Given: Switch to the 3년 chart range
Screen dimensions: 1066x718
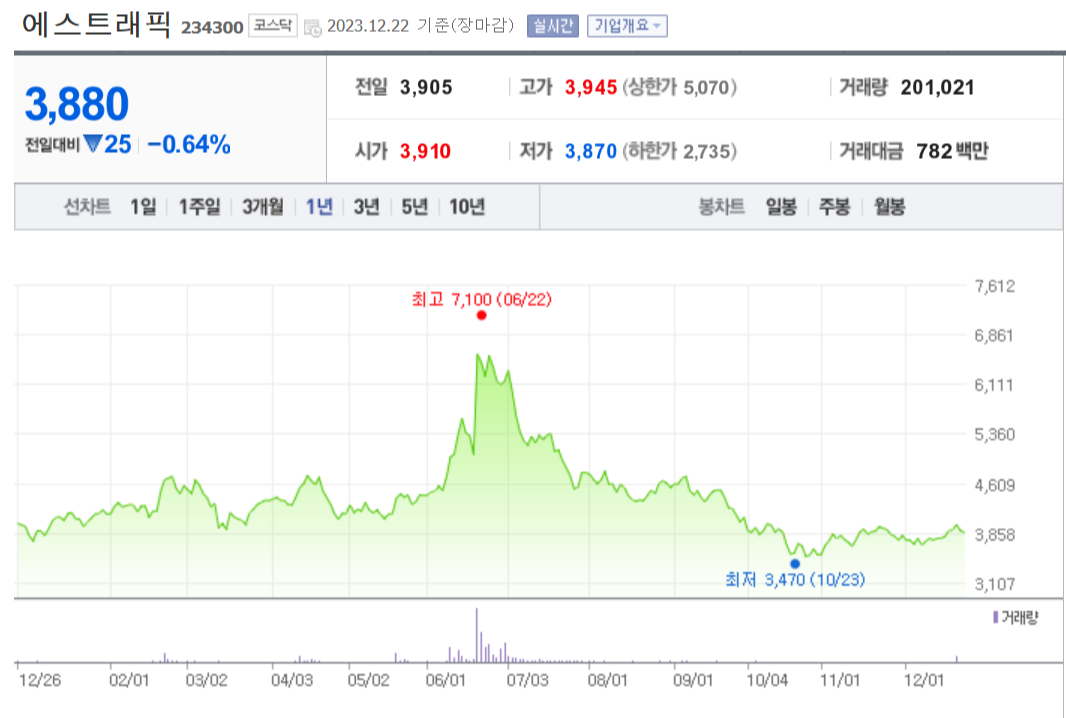Looking at the screenshot, I should [366, 207].
